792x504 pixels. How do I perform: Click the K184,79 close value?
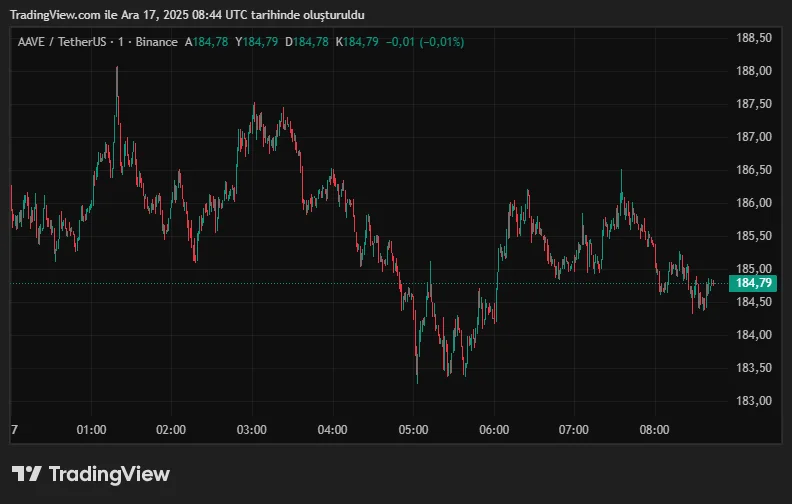click(x=357, y=42)
